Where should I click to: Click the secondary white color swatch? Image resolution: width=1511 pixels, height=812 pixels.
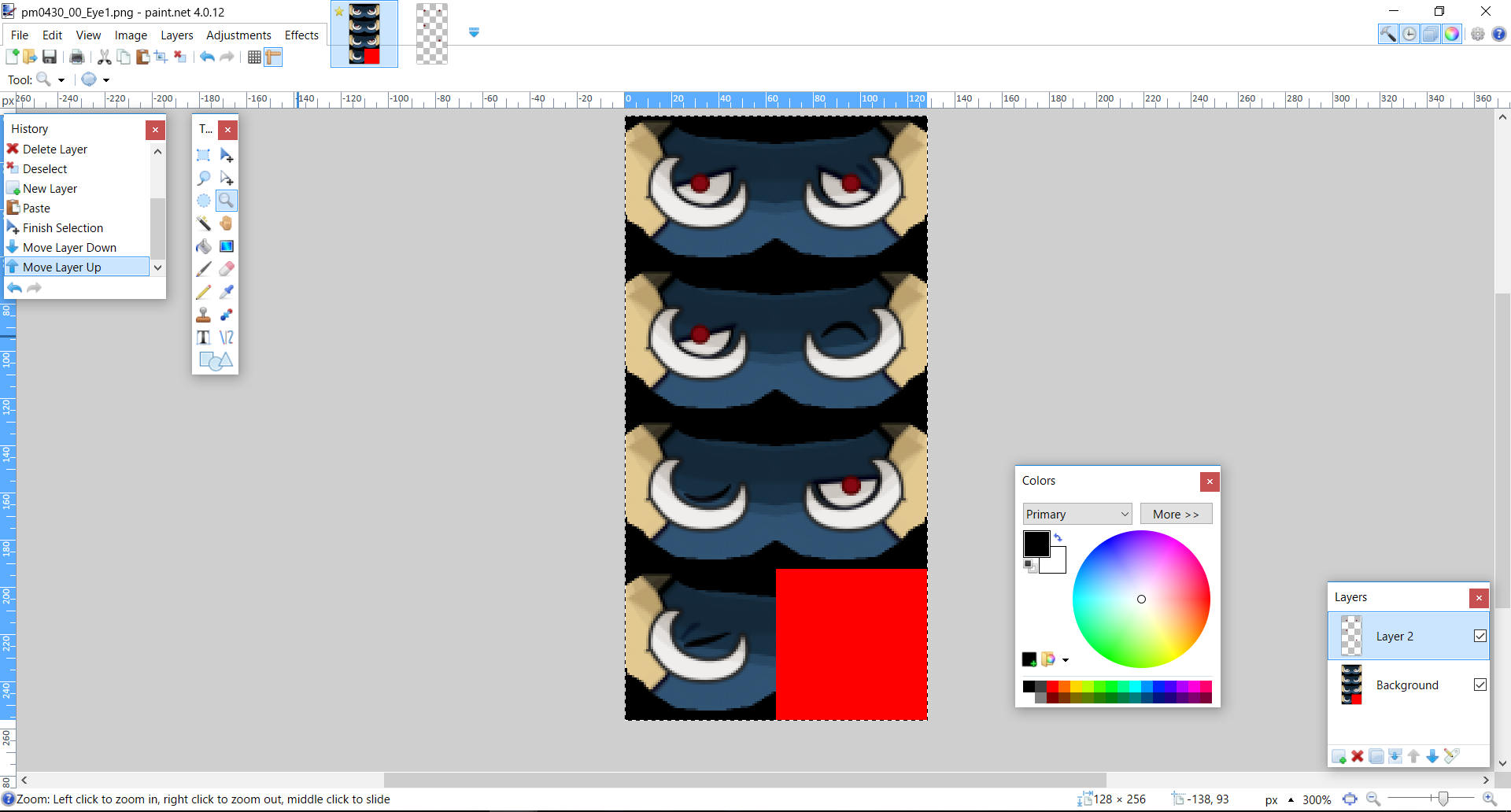tap(1058, 563)
